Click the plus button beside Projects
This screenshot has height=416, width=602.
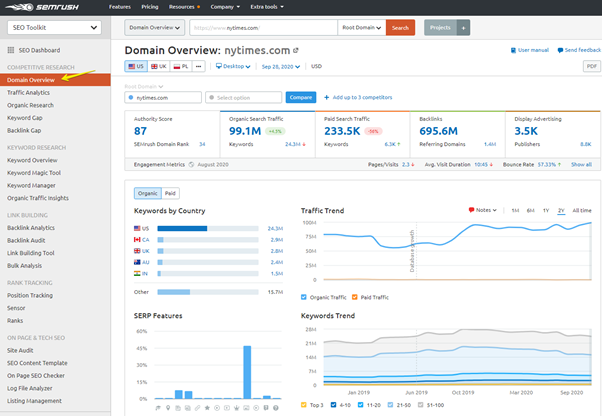coord(463,28)
